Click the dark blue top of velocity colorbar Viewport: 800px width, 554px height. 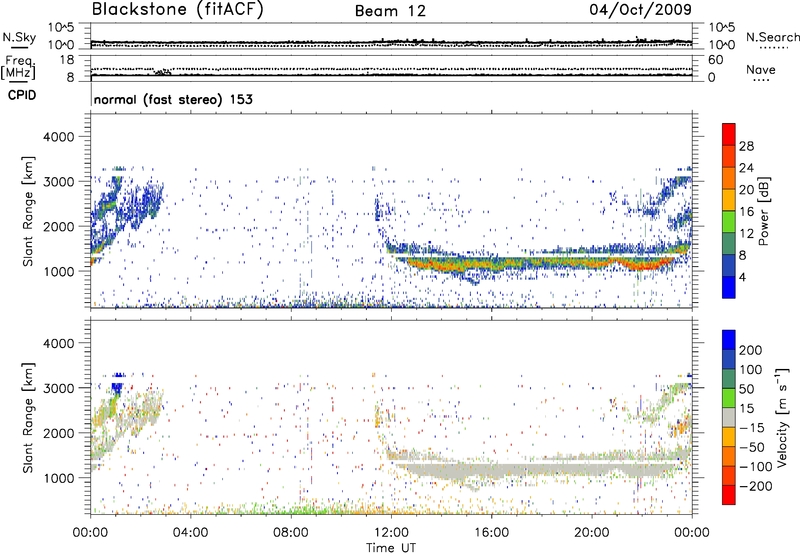click(729, 340)
